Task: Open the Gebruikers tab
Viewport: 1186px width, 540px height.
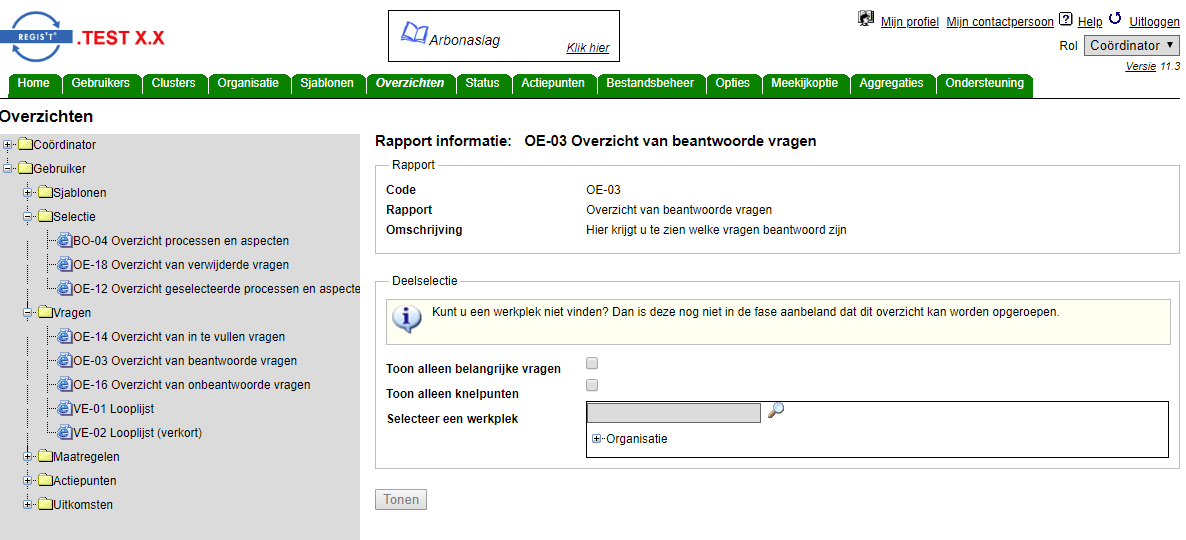Action: tap(101, 83)
